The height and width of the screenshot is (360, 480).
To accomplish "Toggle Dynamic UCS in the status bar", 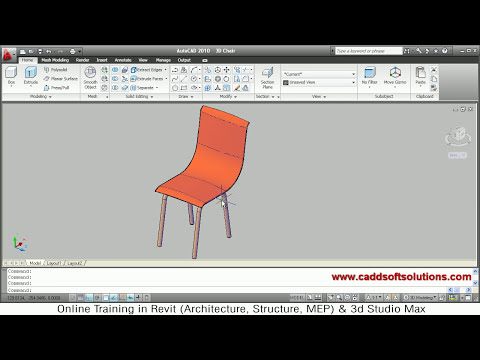I will [122, 297].
